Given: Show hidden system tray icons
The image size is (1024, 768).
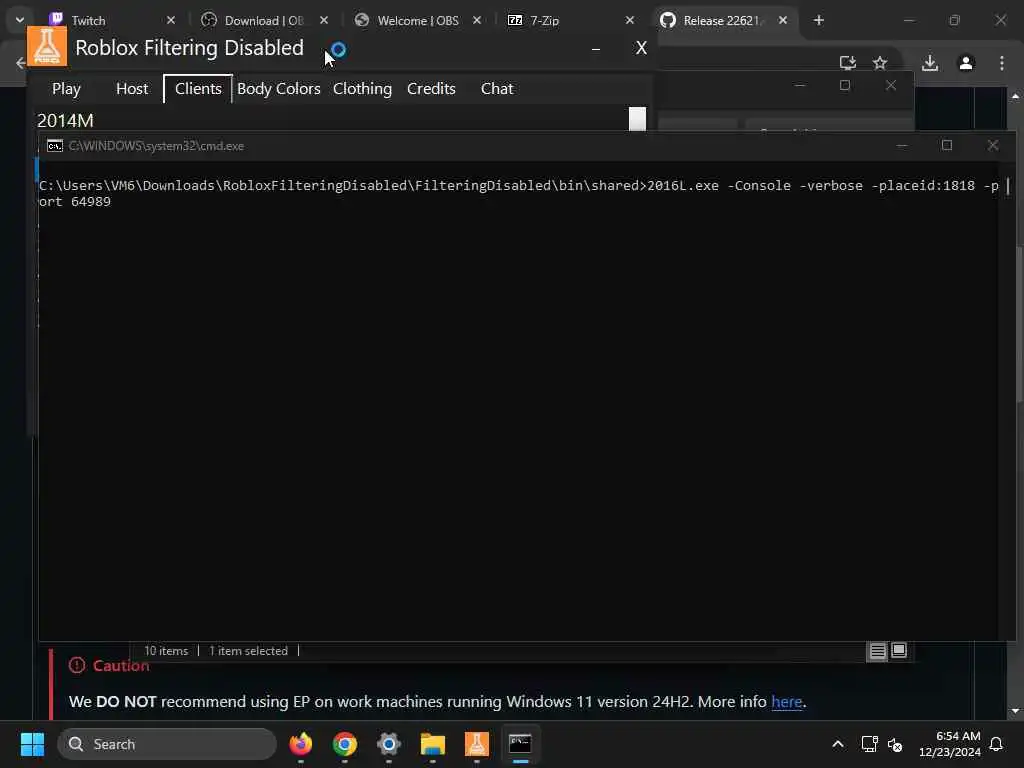Looking at the screenshot, I should click(838, 744).
